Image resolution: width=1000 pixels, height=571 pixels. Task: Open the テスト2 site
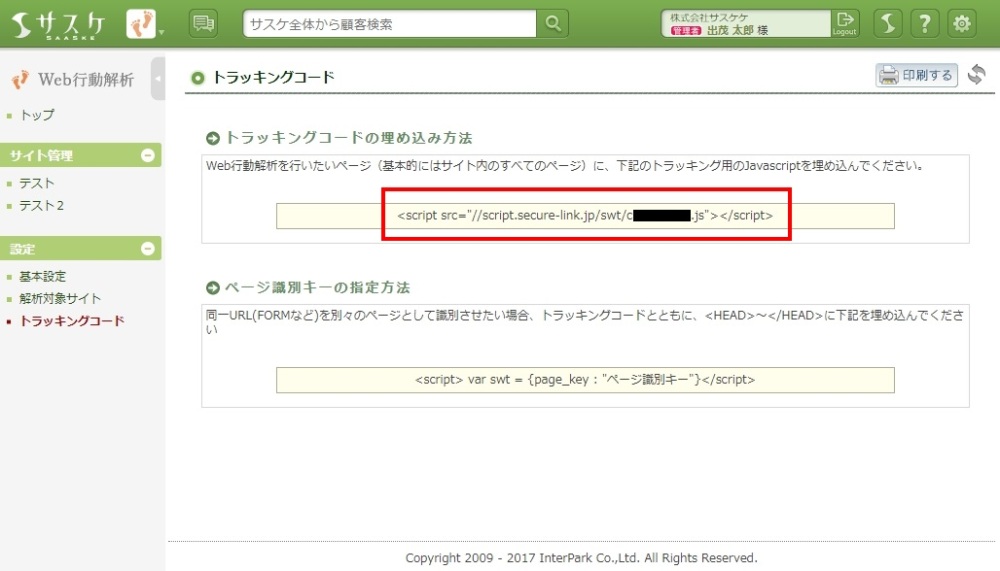pyautogui.click(x=41, y=205)
